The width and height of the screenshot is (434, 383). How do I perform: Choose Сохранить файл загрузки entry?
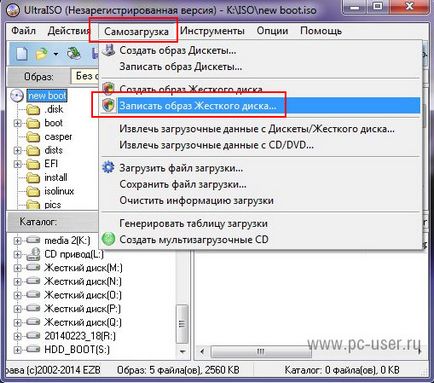pos(261,184)
